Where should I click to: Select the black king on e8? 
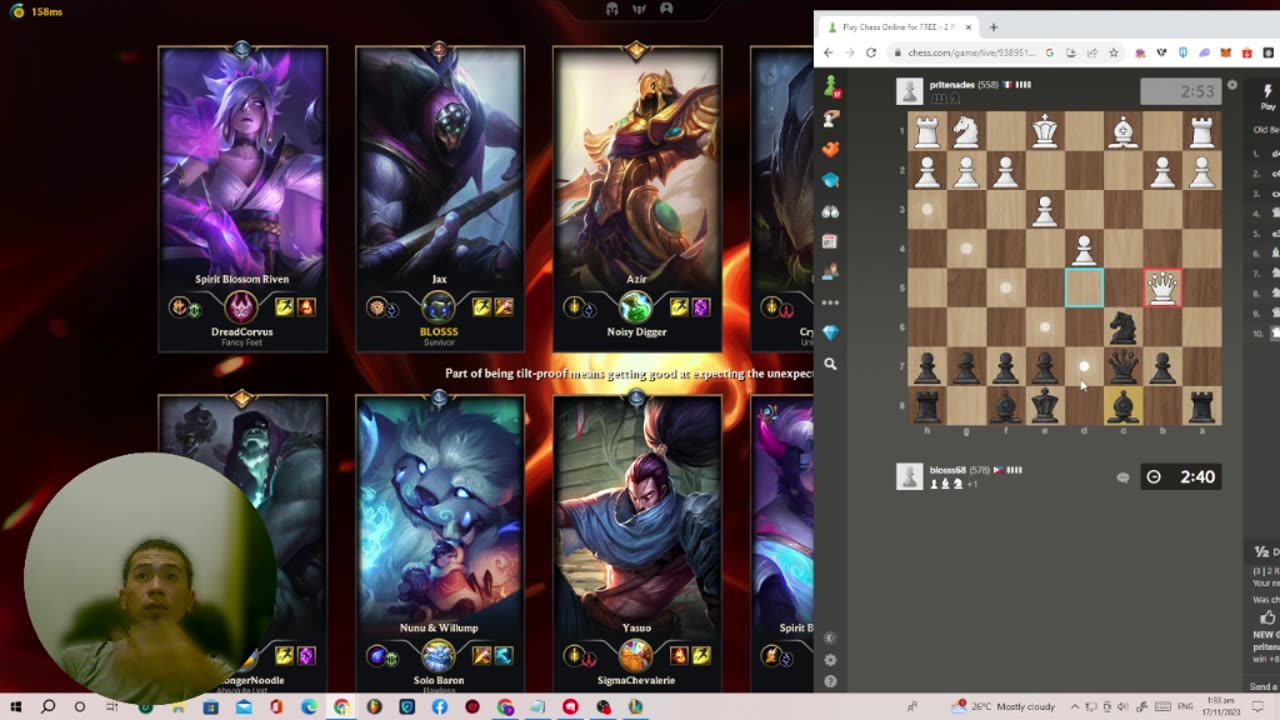click(x=1045, y=406)
